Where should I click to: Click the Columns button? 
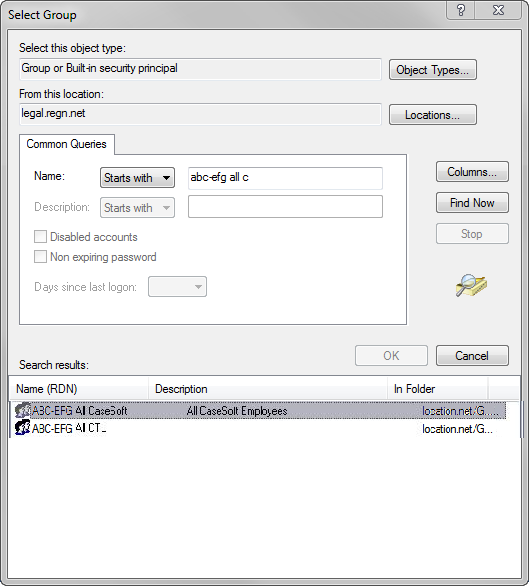point(472,172)
